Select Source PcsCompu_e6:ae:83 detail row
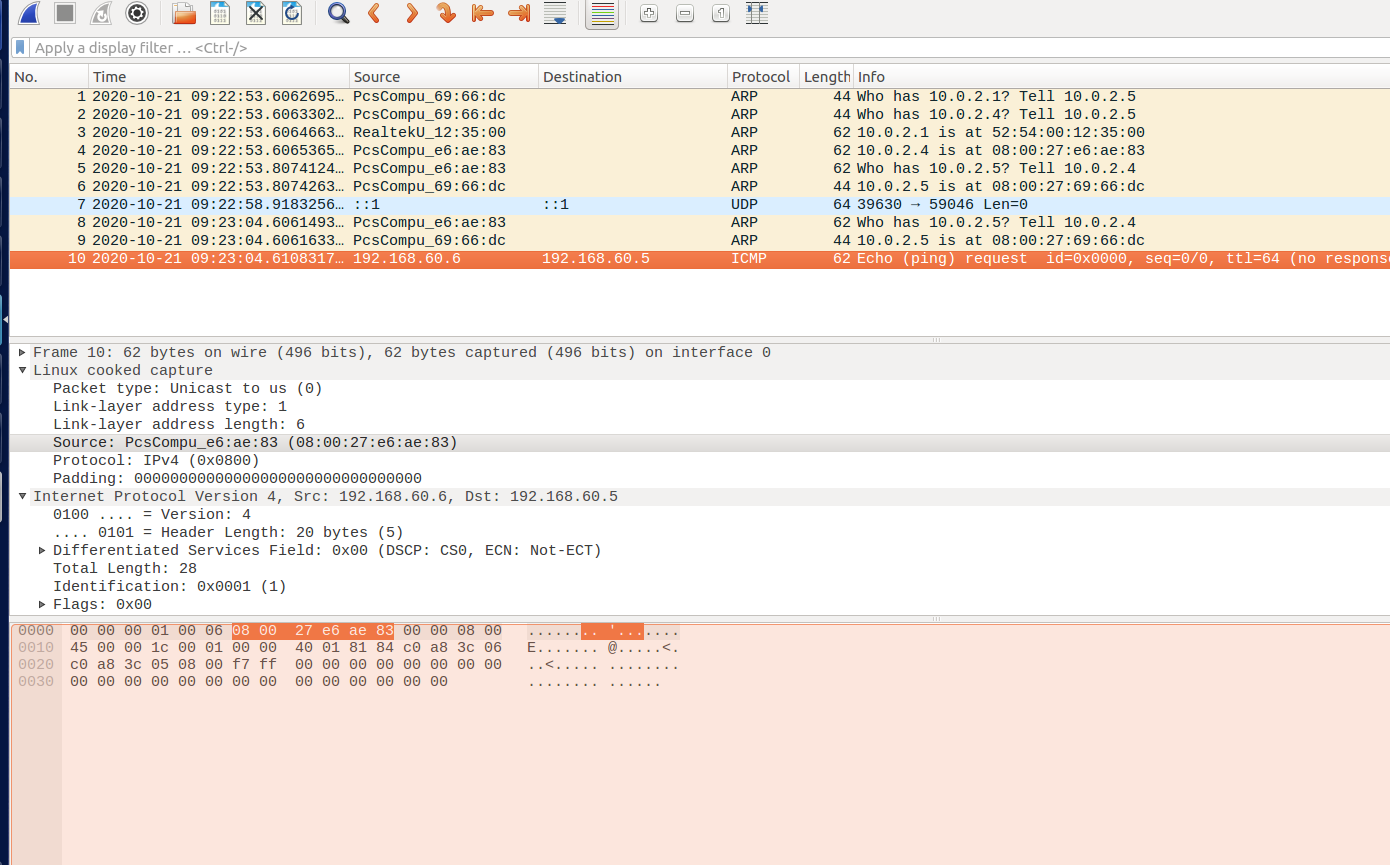1390x865 pixels. [700, 442]
